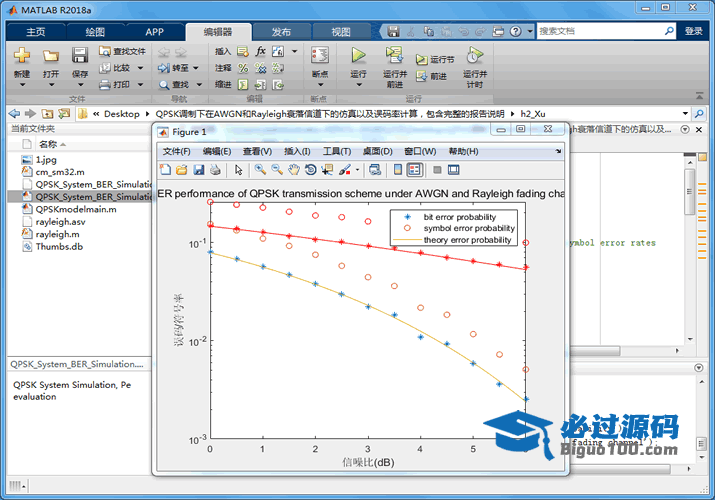Image resolution: width=715 pixels, height=500 pixels.
Task: Click the percent comment icon
Action: pyautogui.click(x=243, y=68)
